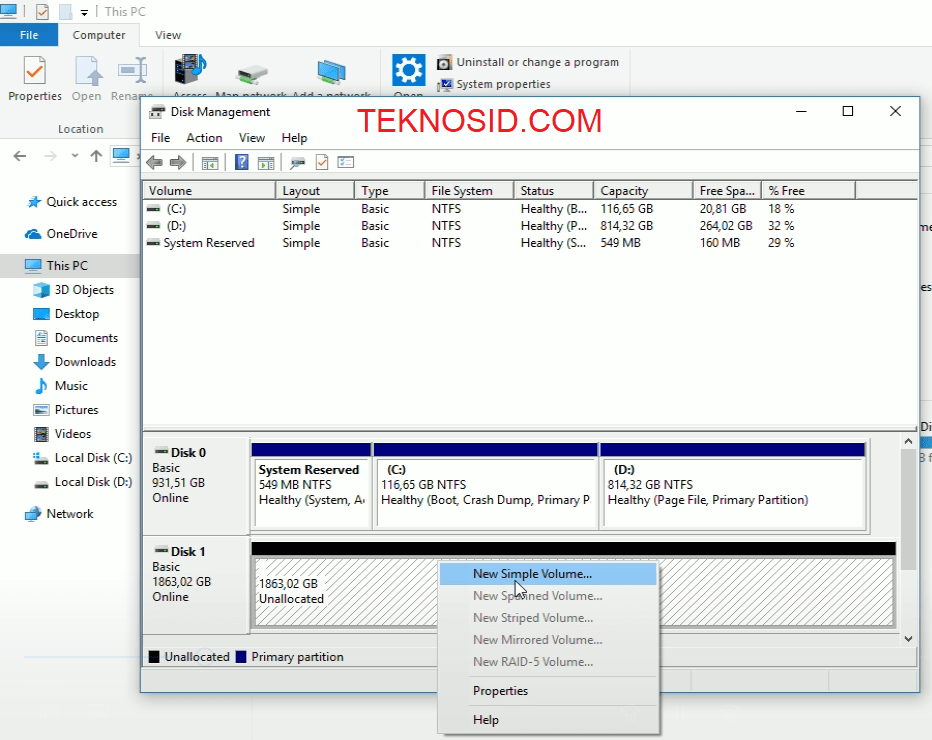Click the properties icon in the Explorer title bar
Image resolution: width=932 pixels, height=740 pixels.
coord(42,11)
